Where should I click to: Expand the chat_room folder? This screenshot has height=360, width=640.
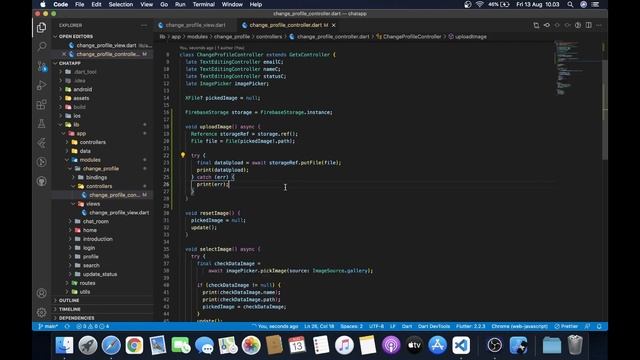click(102, 222)
